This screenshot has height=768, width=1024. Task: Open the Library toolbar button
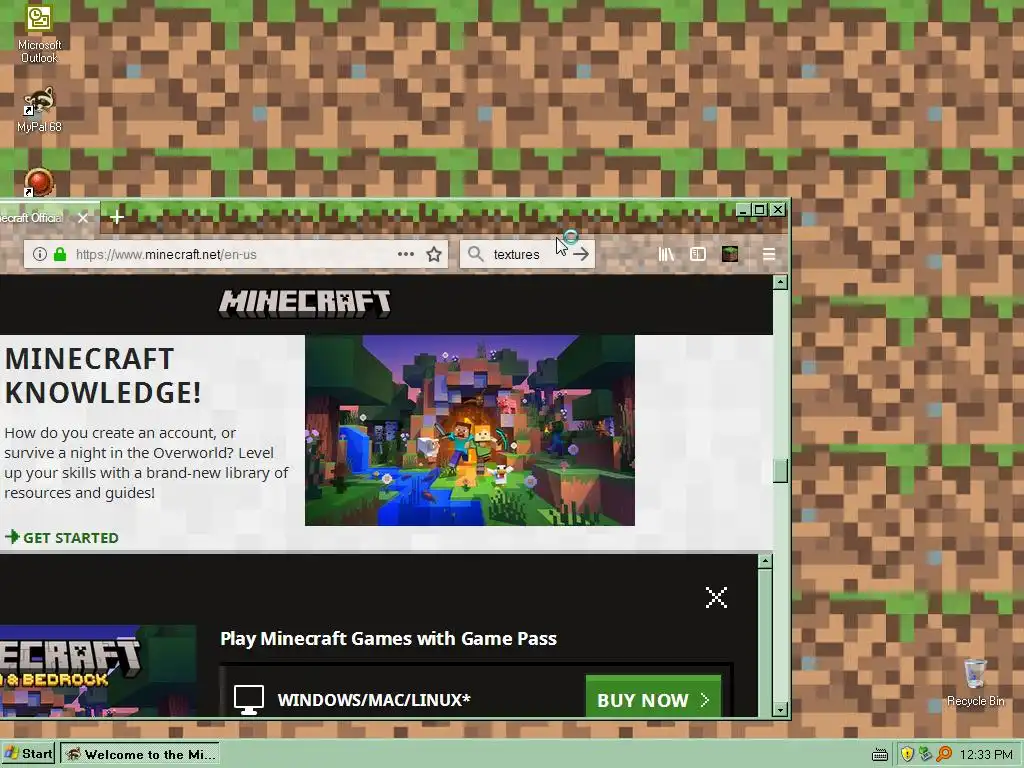click(x=666, y=254)
